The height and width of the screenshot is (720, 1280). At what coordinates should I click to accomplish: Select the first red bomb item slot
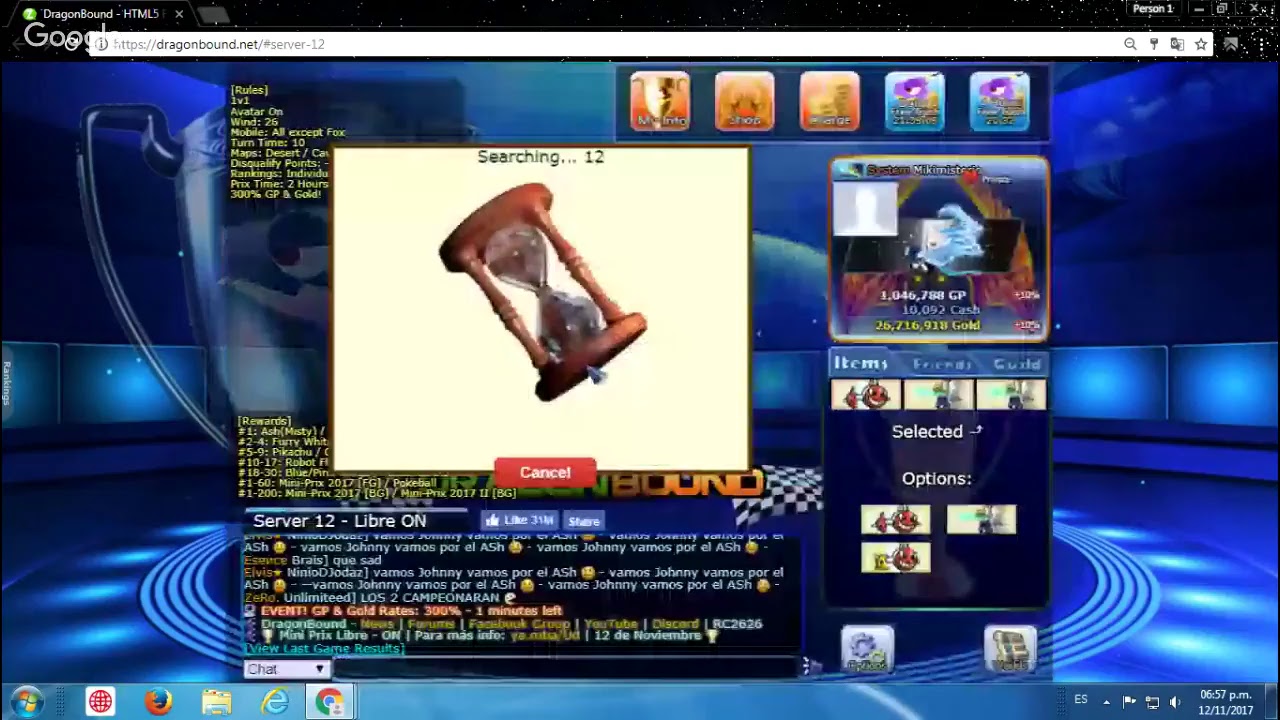click(866, 396)
